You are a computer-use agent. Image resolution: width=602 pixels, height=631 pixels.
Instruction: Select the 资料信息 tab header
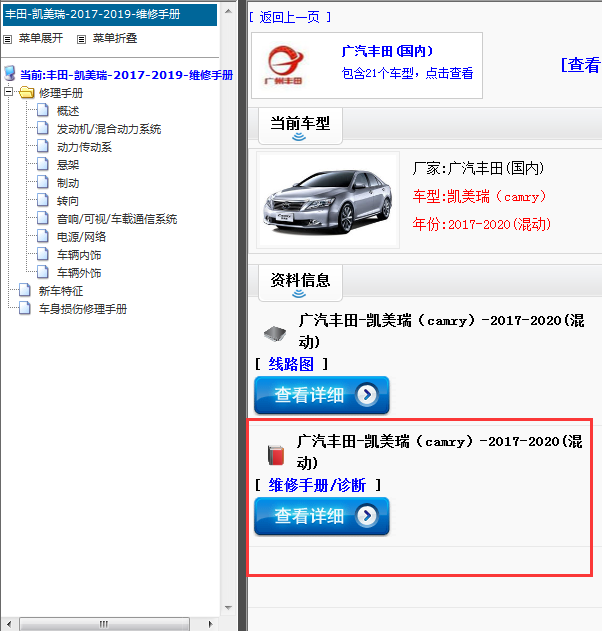click(x=300, y=283)
